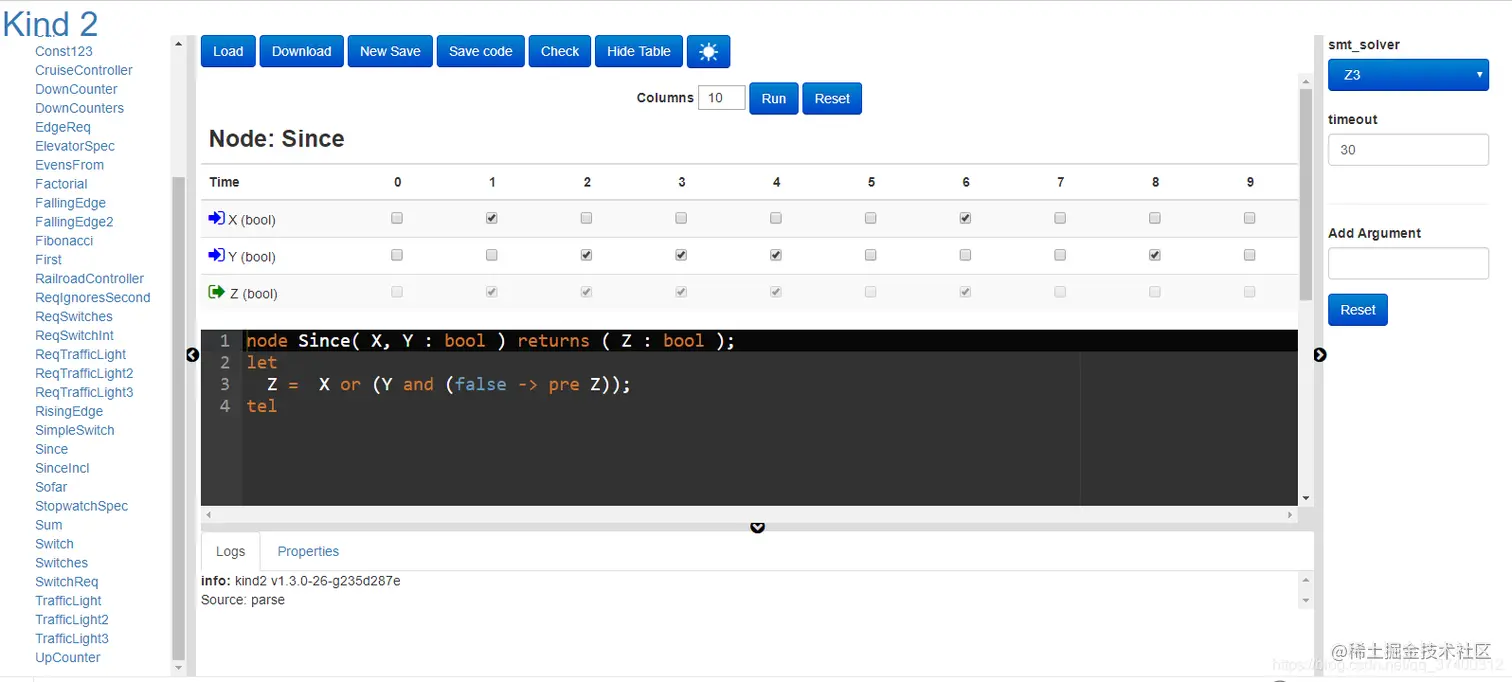1512x682 pixels.
Task: Switch to the Logs tab
Action: 230,551
